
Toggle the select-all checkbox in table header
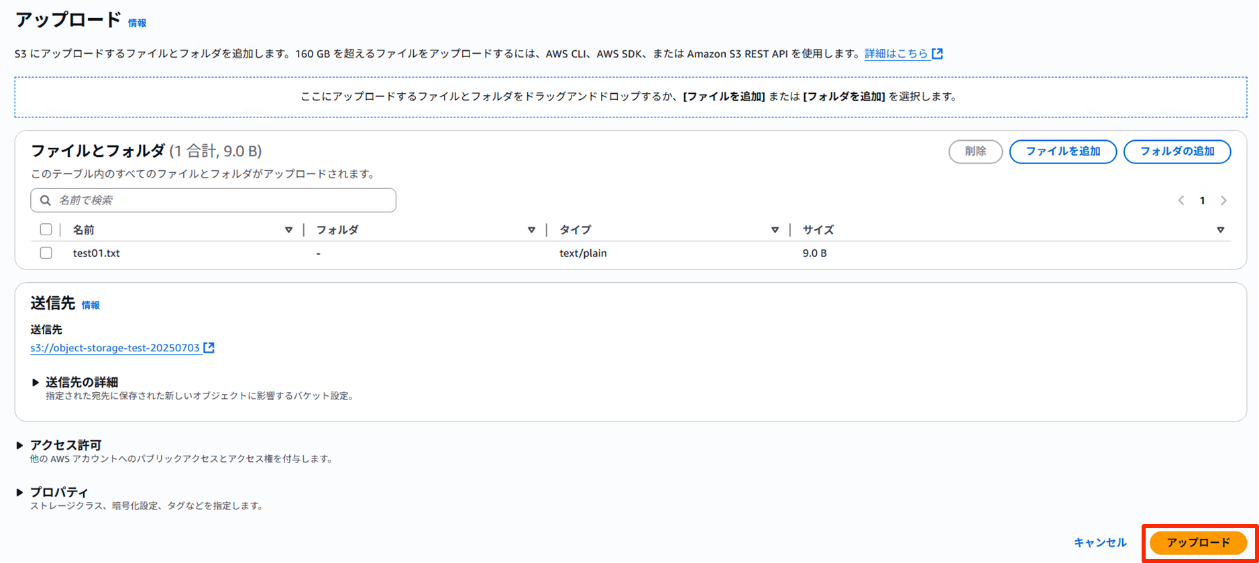tap(46, 230)
